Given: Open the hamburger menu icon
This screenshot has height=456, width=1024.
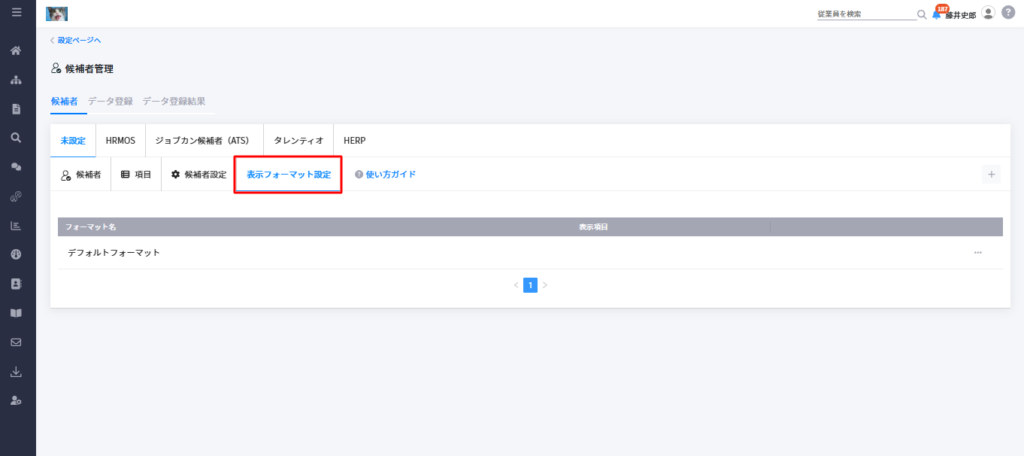Looking at the screenshot, I should point(17,12).
